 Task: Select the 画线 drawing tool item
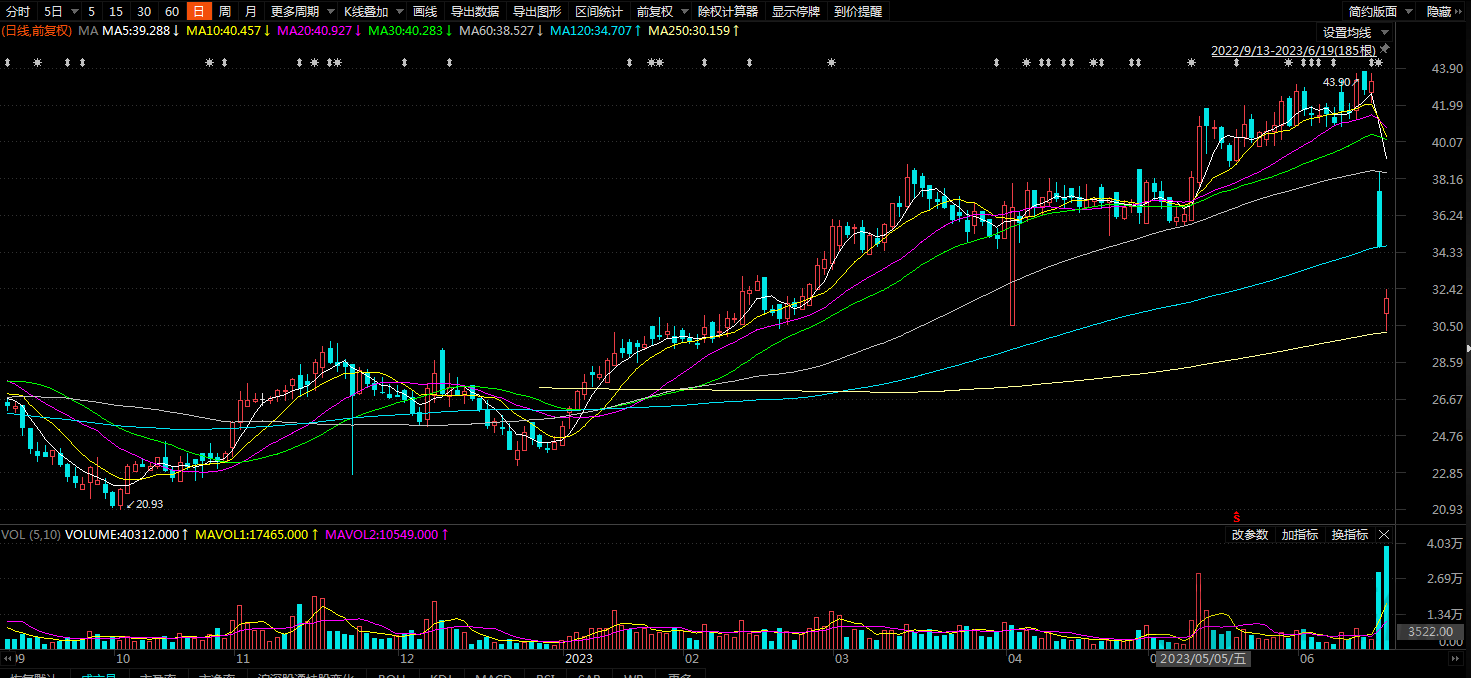coord(425,12)
